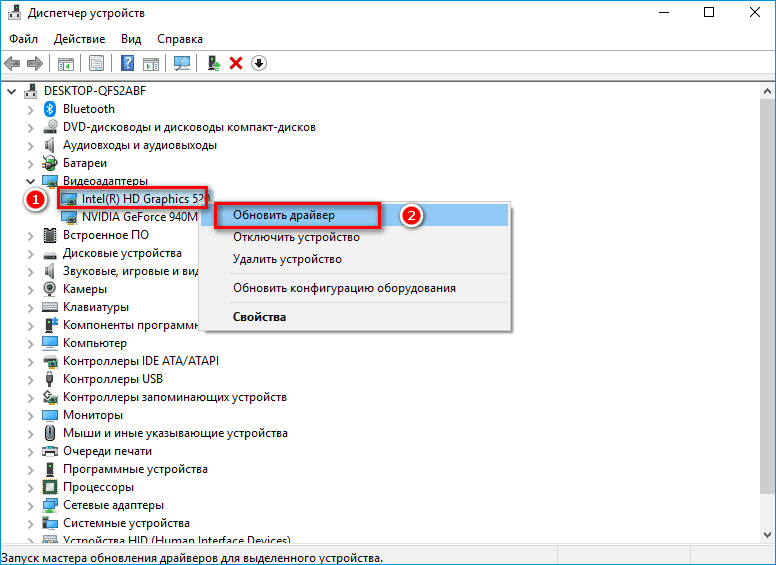Click the properties sheet toolbar icon
The height and width of the screenshot is (565, 776).
click(96, 63)
